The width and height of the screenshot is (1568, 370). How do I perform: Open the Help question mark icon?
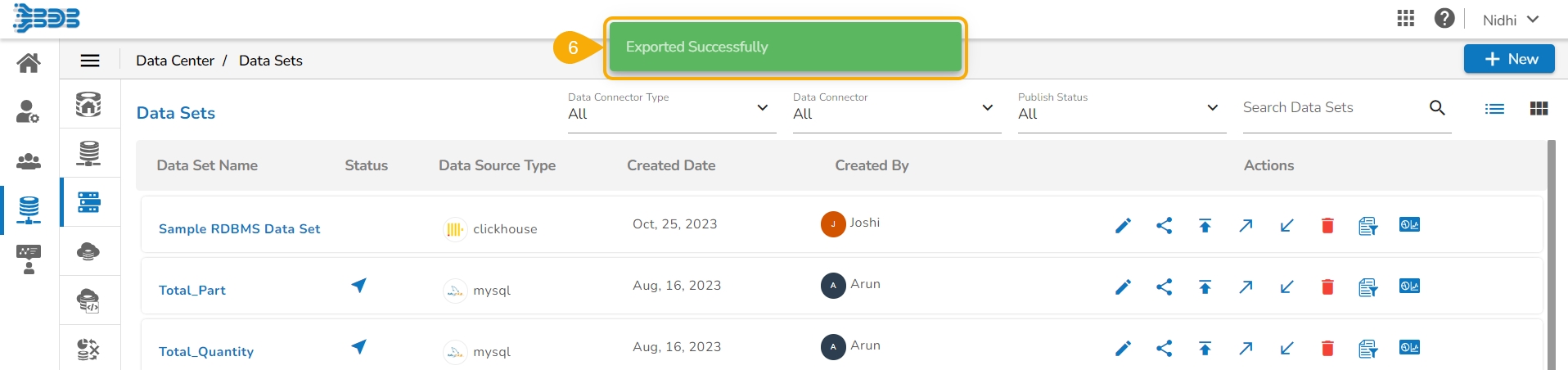click(1444, 18)
